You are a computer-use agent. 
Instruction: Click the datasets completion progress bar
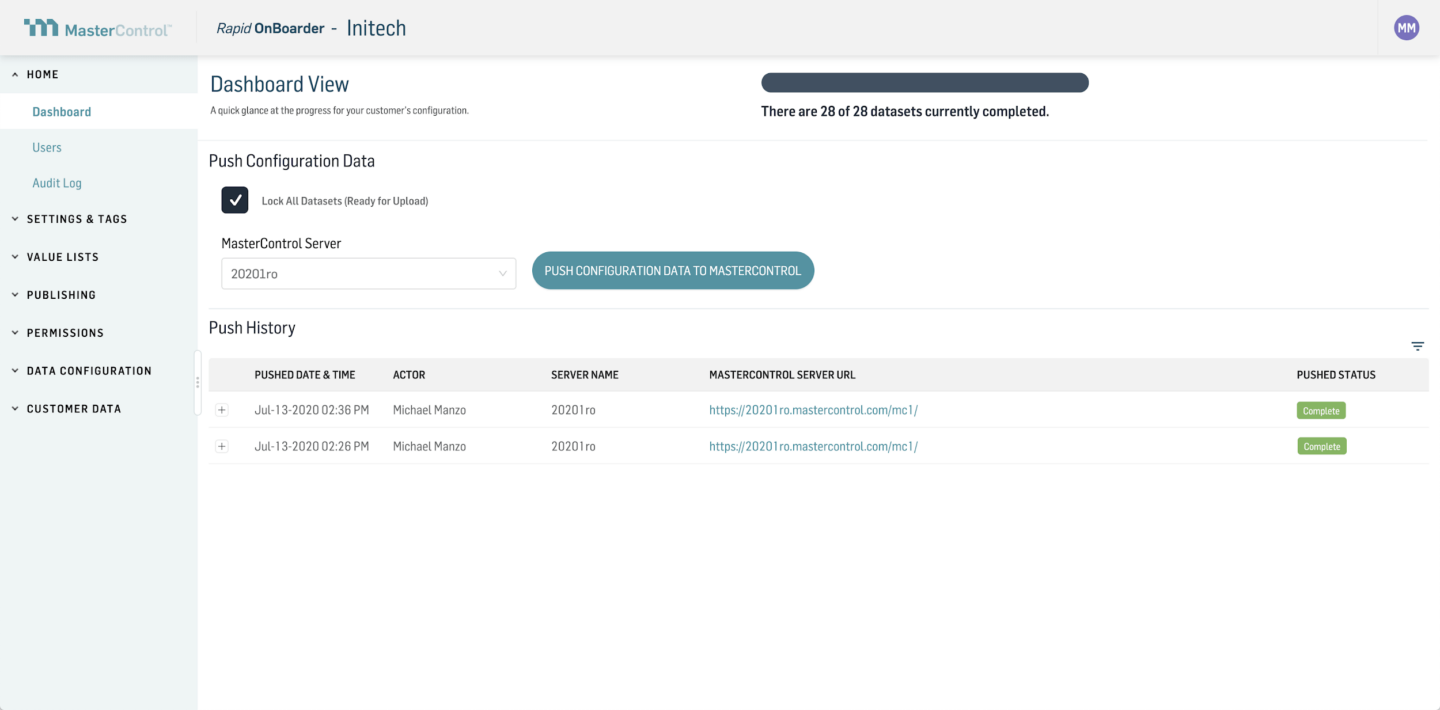(924, 82)
